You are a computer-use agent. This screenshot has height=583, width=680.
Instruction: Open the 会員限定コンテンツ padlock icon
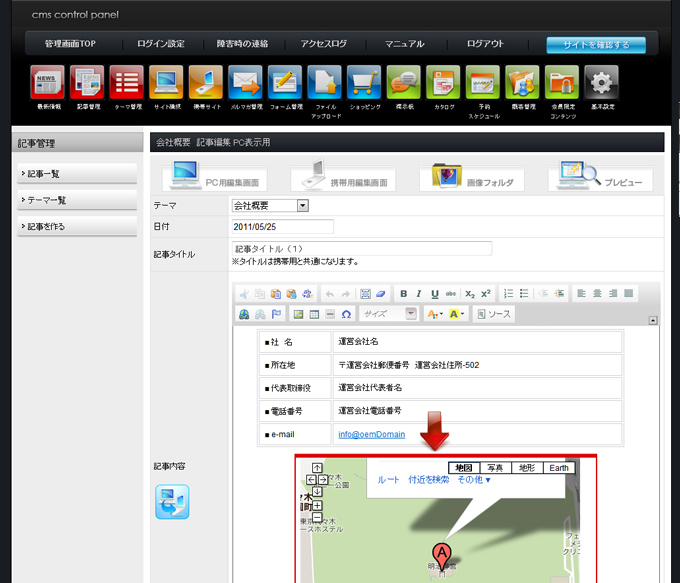click(x=562, y=83)
